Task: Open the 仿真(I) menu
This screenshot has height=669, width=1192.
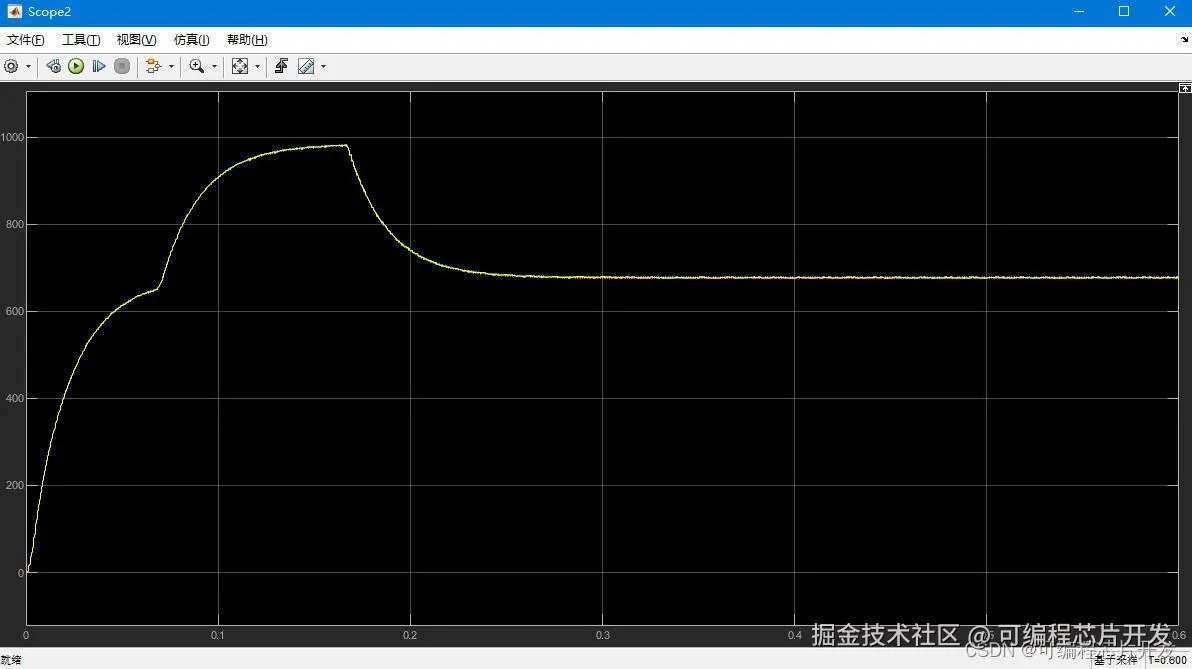Action: (x=192, y=40)
